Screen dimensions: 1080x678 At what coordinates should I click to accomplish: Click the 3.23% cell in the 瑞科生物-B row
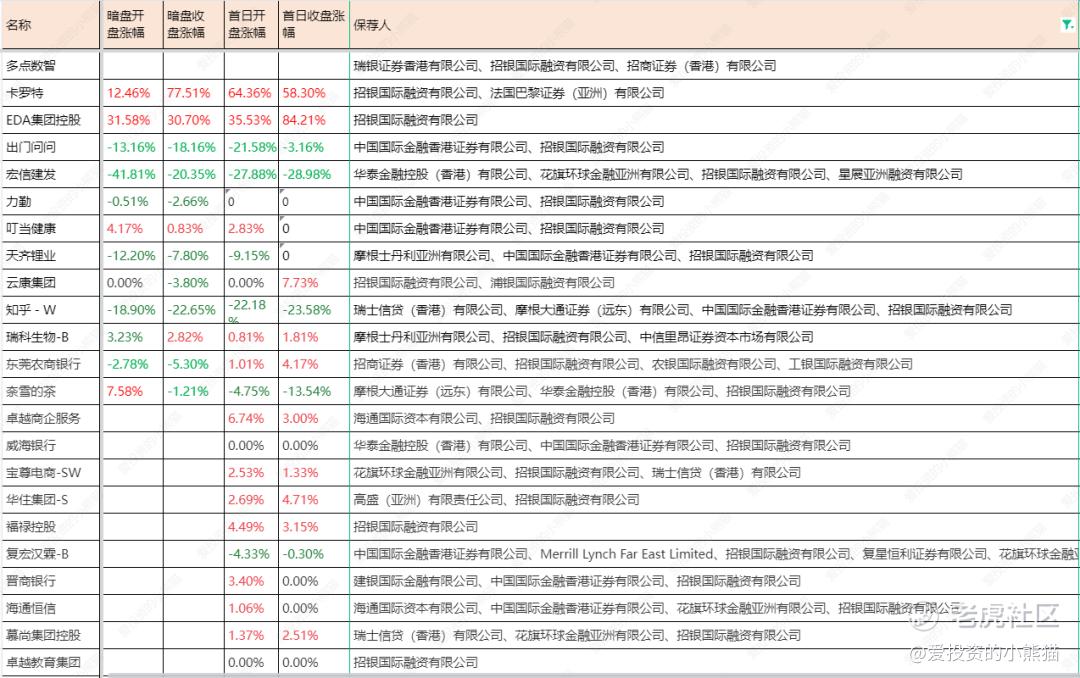(132, 337)
